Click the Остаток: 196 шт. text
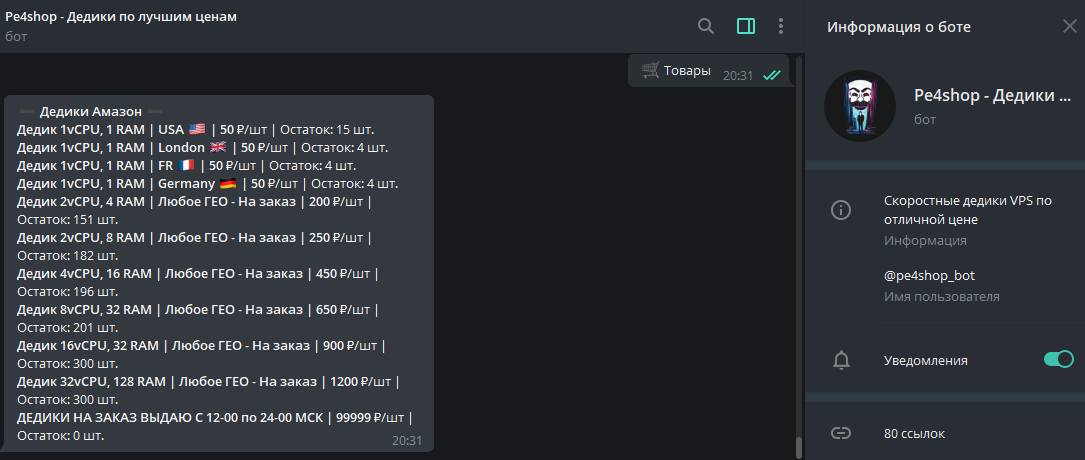1085x460 pixels. pyautogui.click(x=68, y=292)
